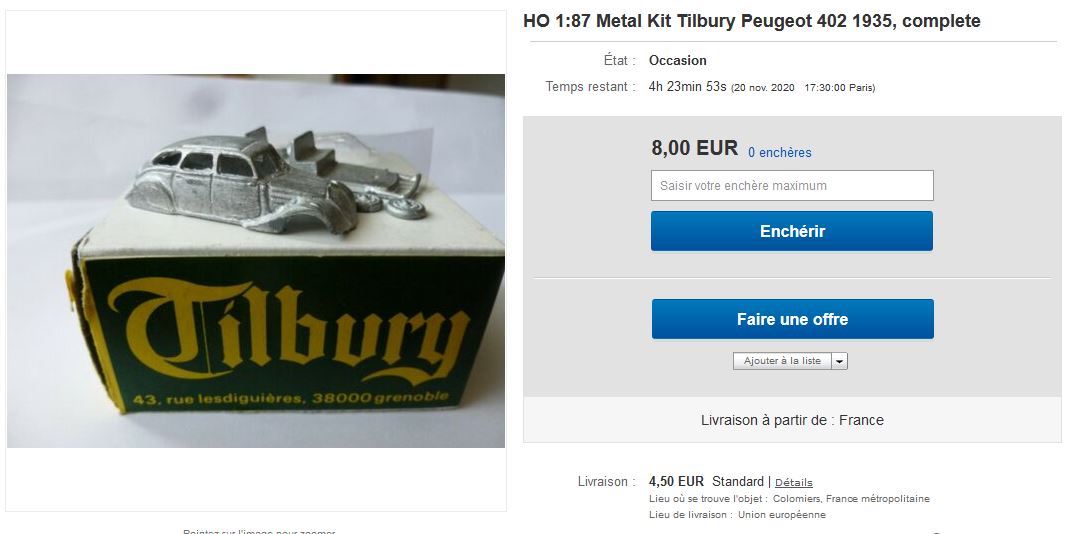Open the dropdown arrow beside Ajouter à la liste

pos(840,361)
